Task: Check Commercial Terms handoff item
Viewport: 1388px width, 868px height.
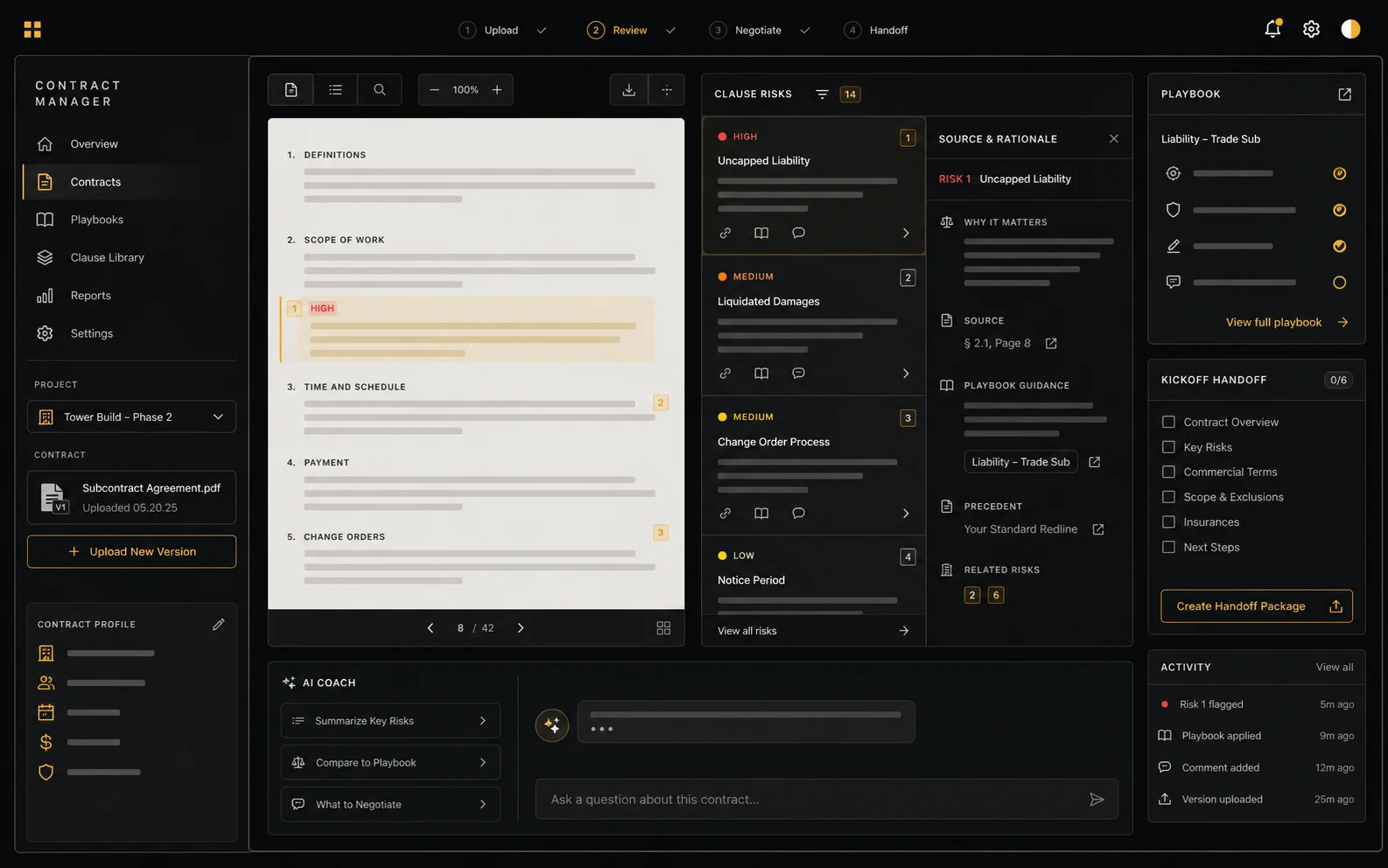Action: coord(1168,472)
